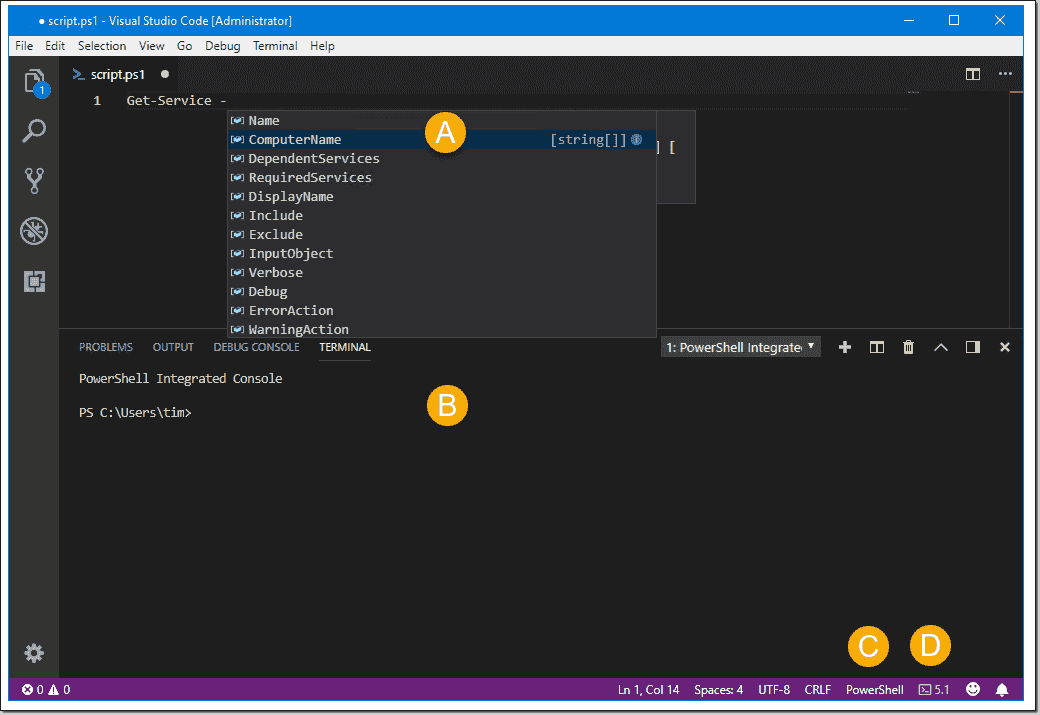Choose the Debug parameter in the suggestion list

pos(442,292)
